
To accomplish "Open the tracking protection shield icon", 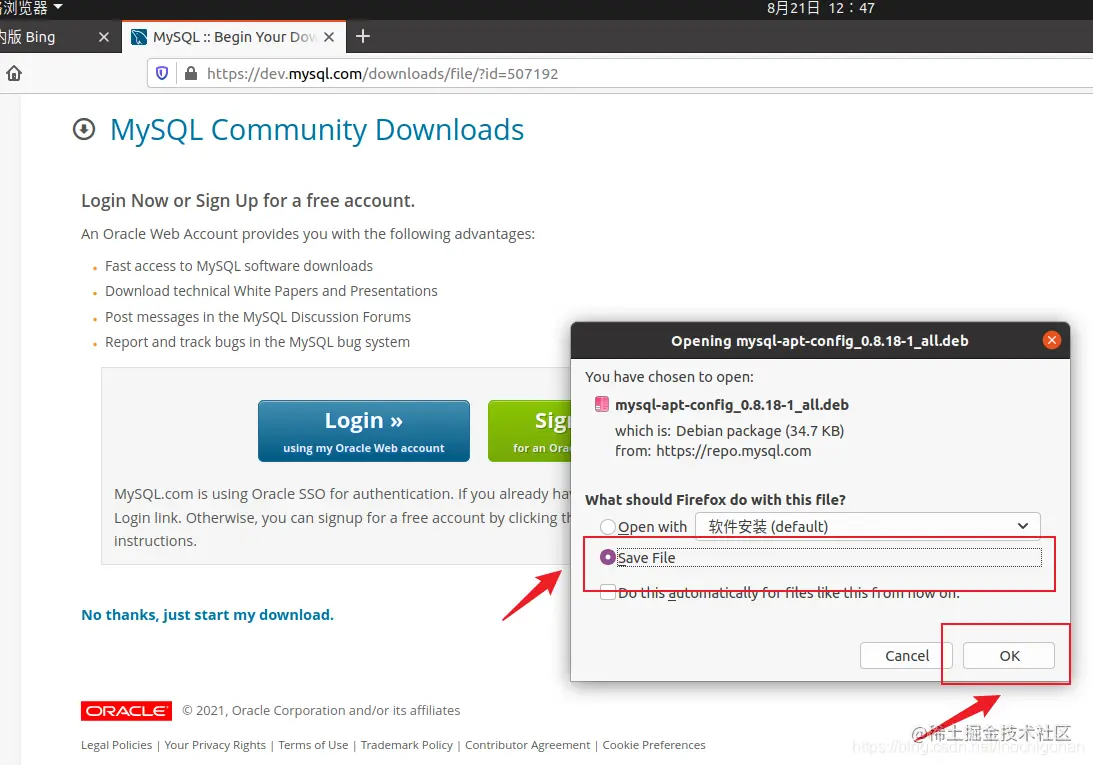I will coord(162,73).
